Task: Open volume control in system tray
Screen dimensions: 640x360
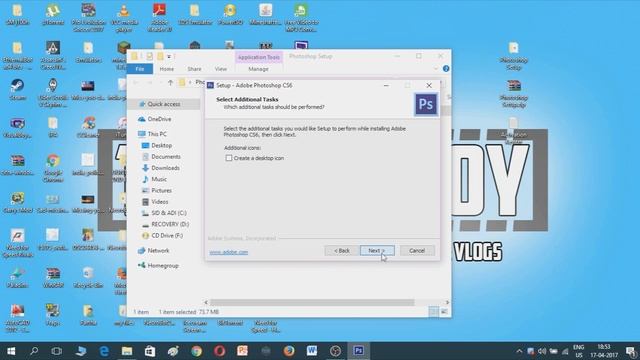Action: pyautogui.click(x=542, y=351)
